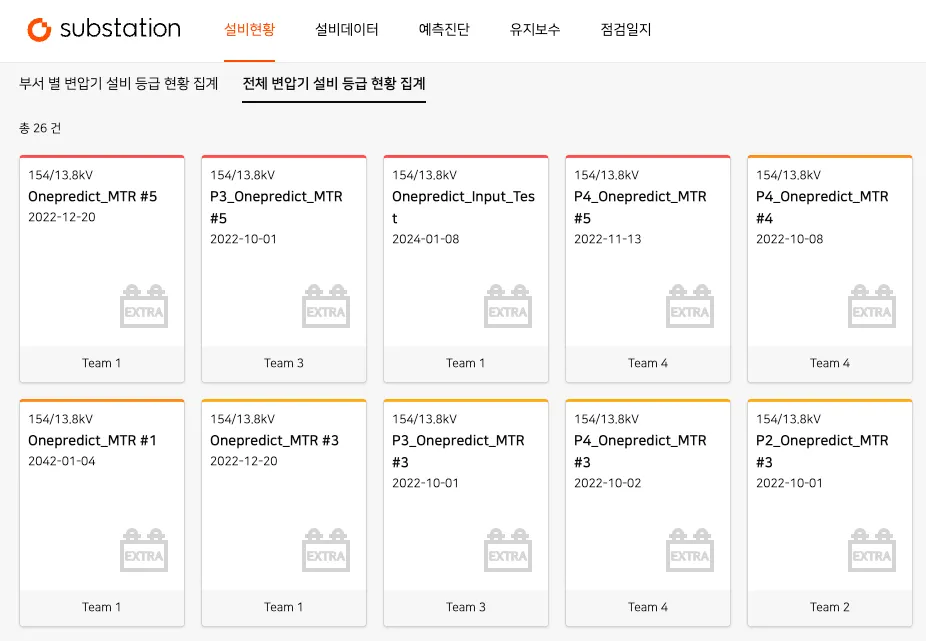Viewport: 926px width, 641px height.
Task: Click EXTRA icon on Onepredict_Input_Test card
Action: (x=508, y=307)
